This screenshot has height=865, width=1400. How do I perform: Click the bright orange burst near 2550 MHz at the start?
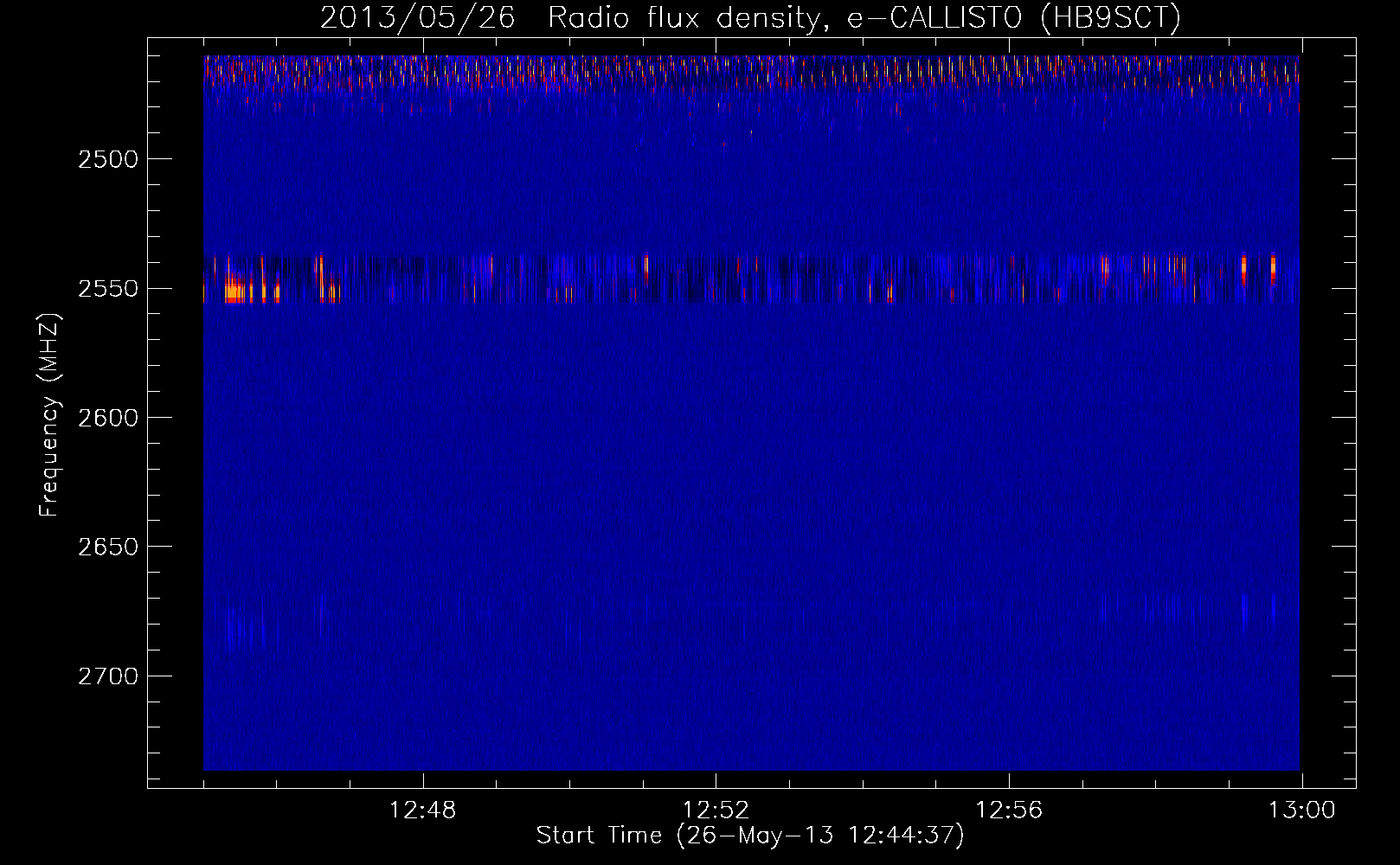[x=234, y=292]
